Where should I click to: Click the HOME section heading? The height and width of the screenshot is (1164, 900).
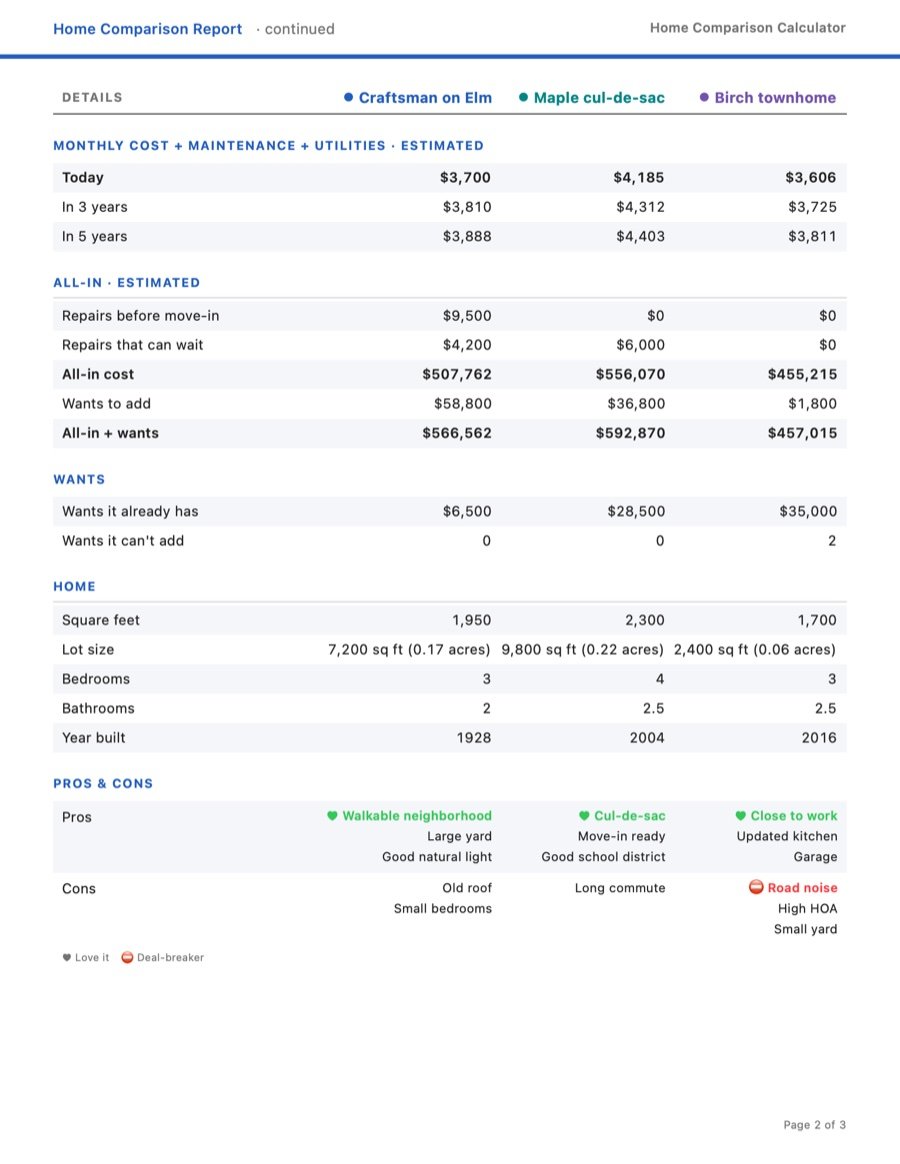74,586
